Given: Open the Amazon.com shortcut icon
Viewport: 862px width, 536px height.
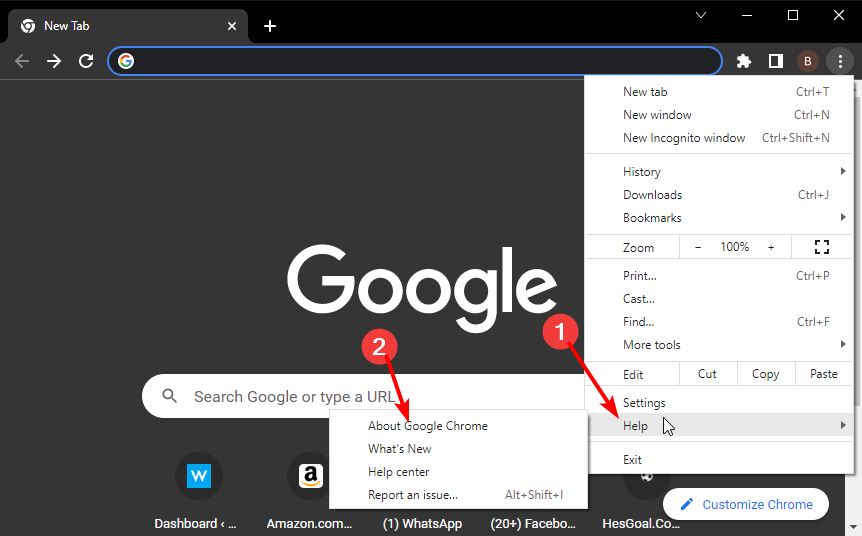Looking at the screenshot, I should coord(311,476).
